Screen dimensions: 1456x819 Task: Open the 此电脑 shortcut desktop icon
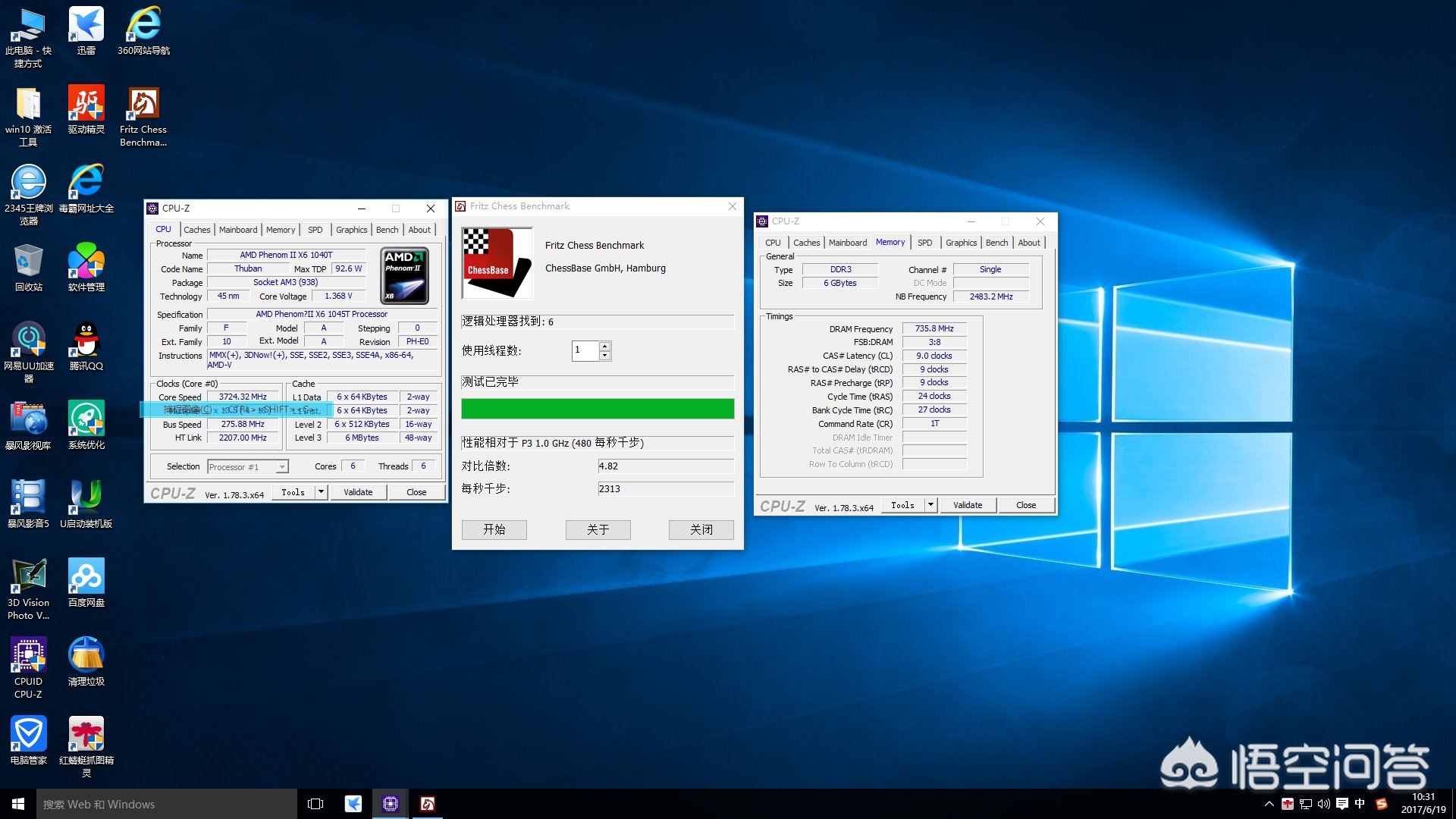28,36
